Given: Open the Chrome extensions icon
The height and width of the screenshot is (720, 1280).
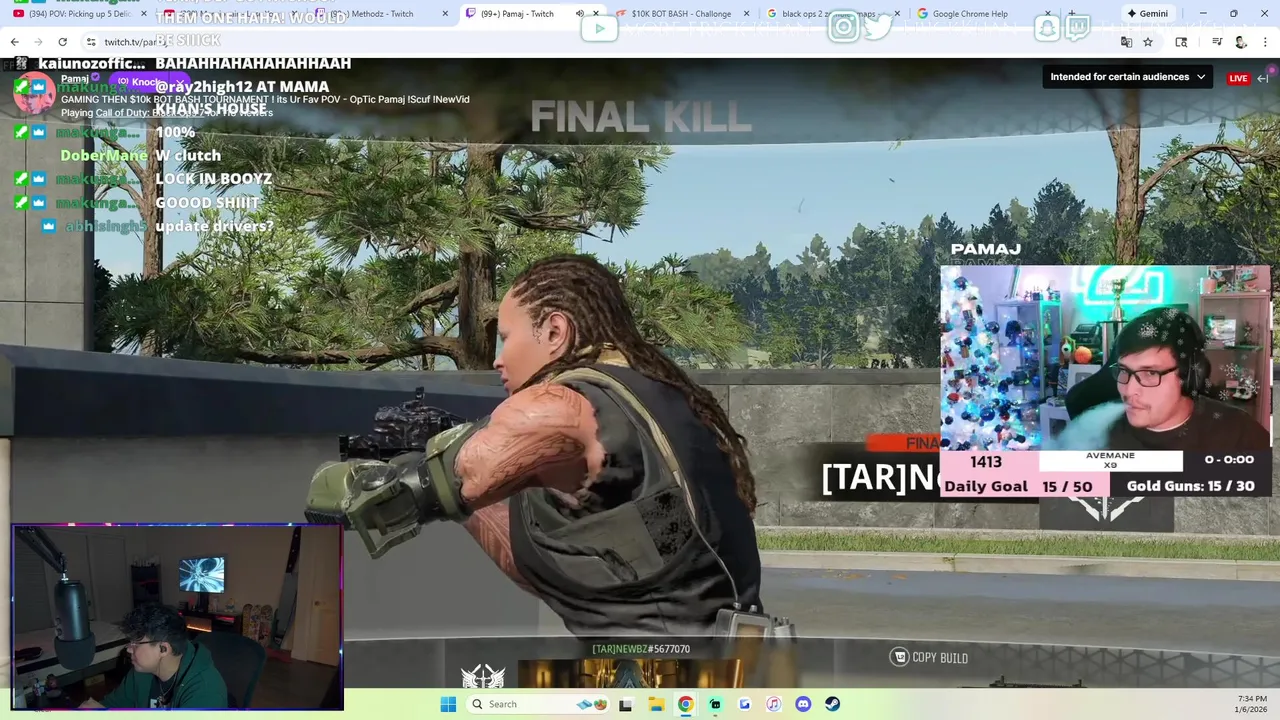Looking at the screenshot, I should [x=1181, y=42].
